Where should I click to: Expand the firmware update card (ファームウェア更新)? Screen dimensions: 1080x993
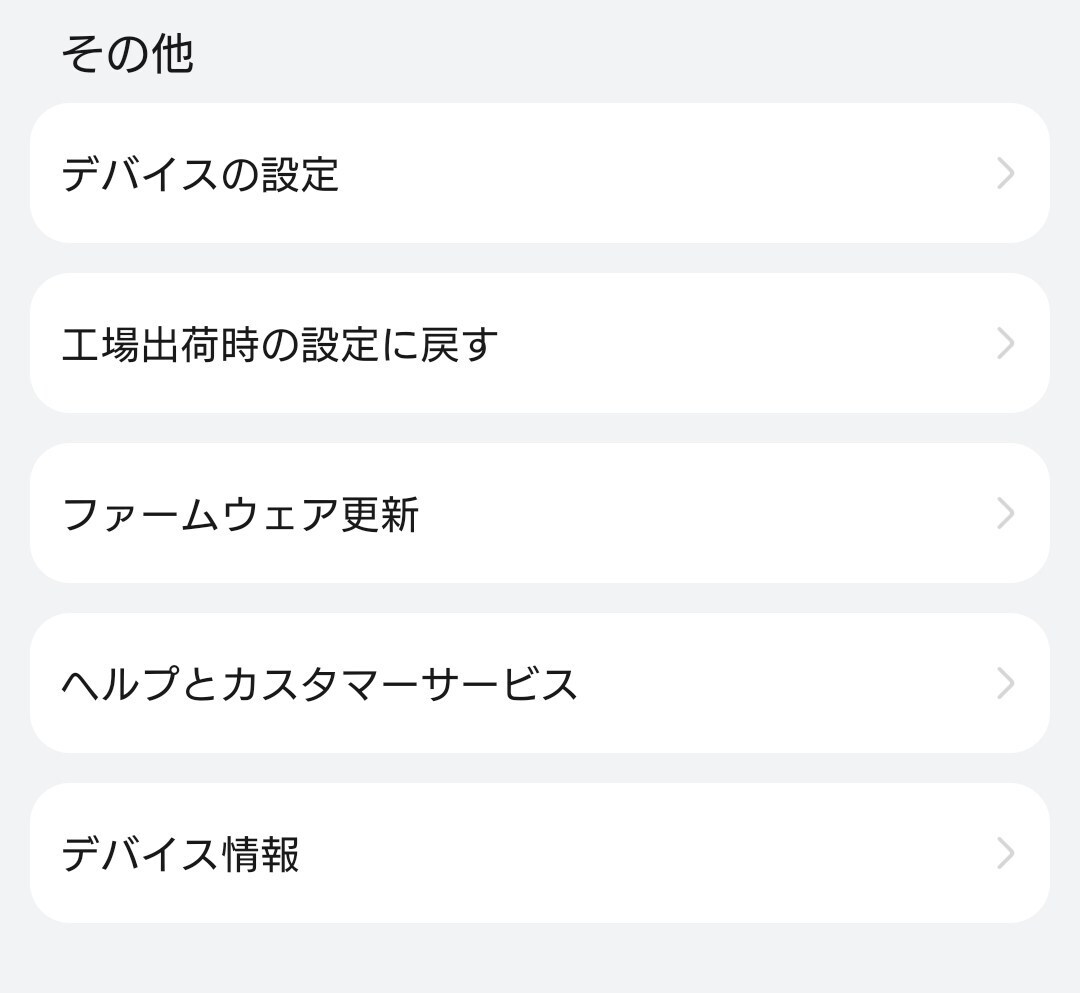[540, 513]
